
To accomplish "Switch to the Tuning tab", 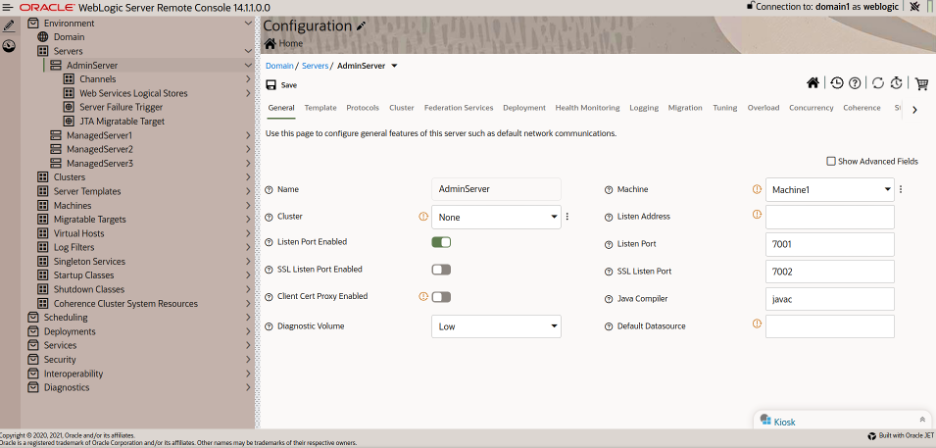I will (x=725, y=108).
